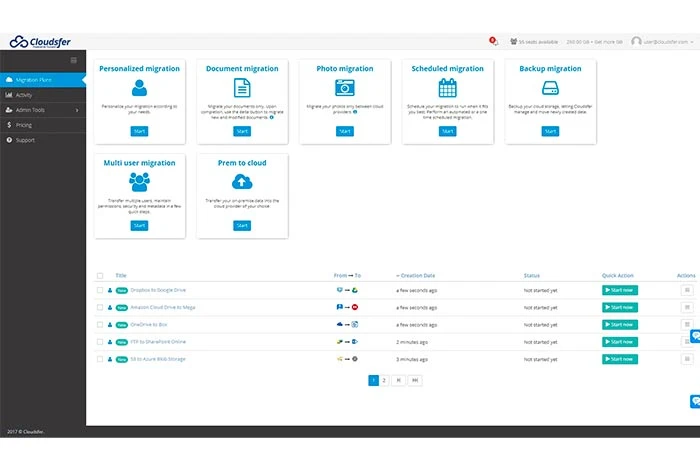Viewport: 700px width, 470px height.
Task: Open the notifications bell icon
Action: click(493, 41)
